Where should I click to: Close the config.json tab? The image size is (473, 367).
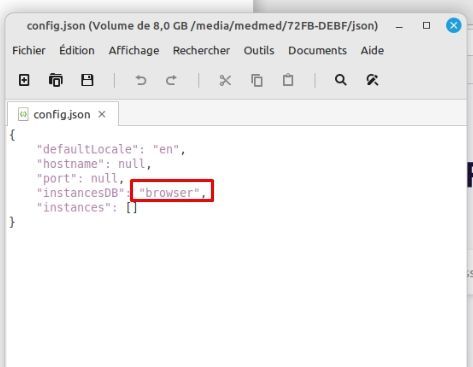coord(102,114)
